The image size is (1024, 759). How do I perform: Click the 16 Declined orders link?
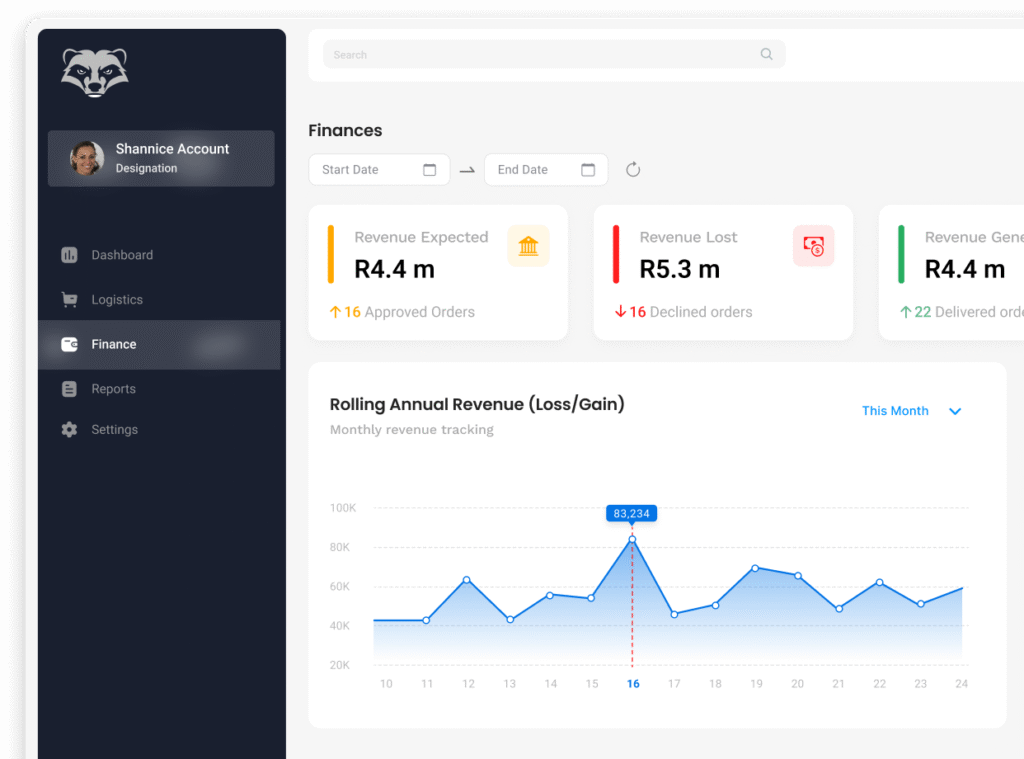[684, 312]
